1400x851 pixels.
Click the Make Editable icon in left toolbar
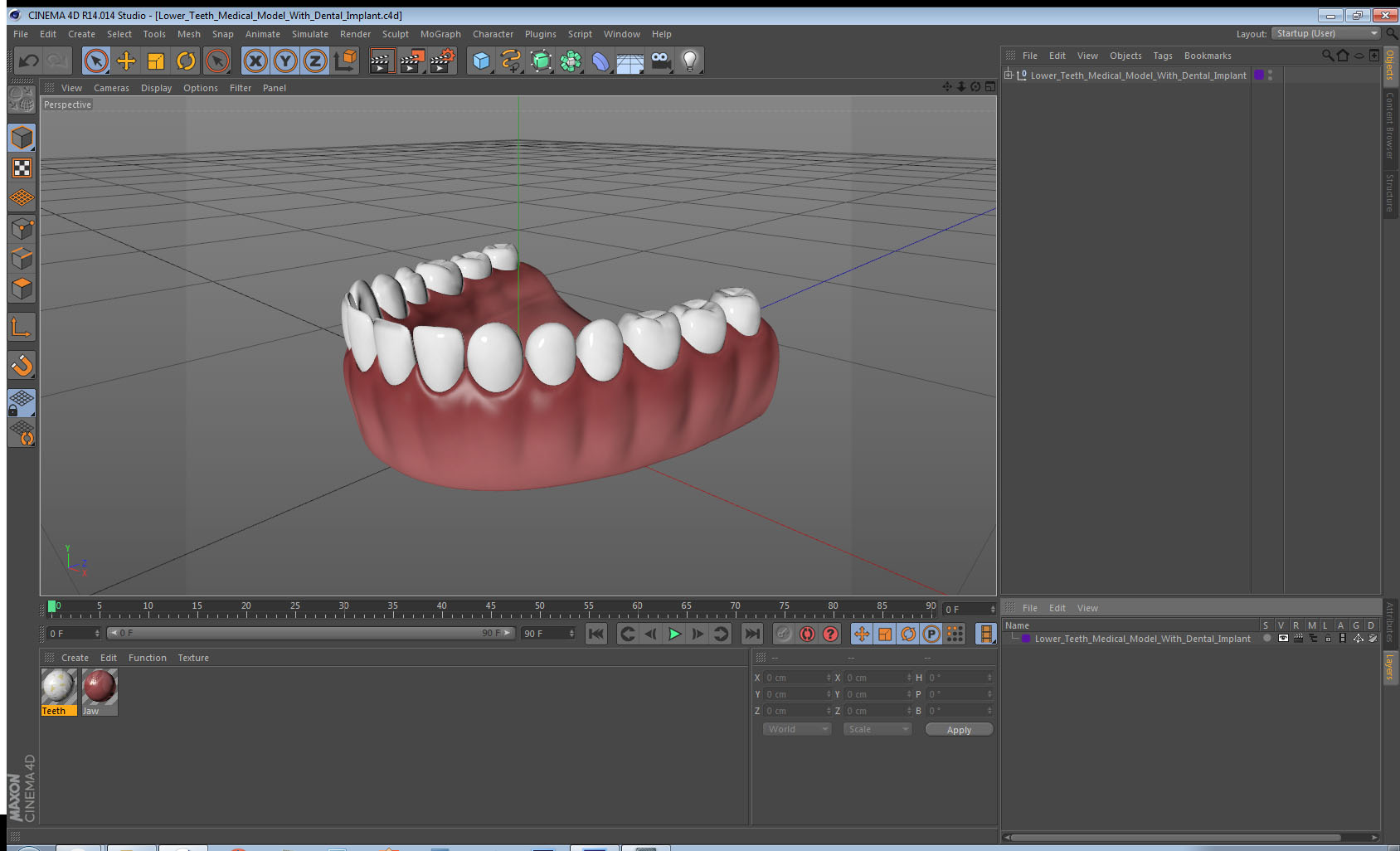pyautogui.click(x=22, y=100)
